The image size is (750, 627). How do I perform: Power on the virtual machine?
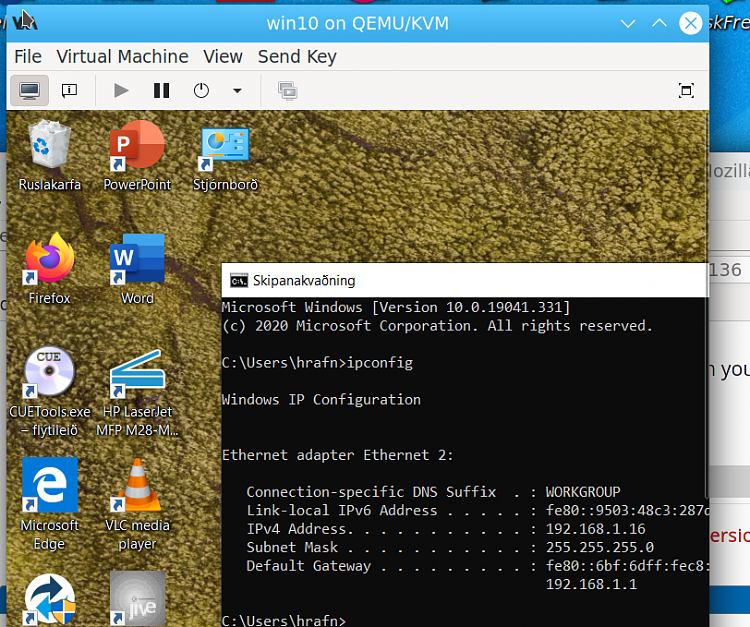tap(121, 90)
